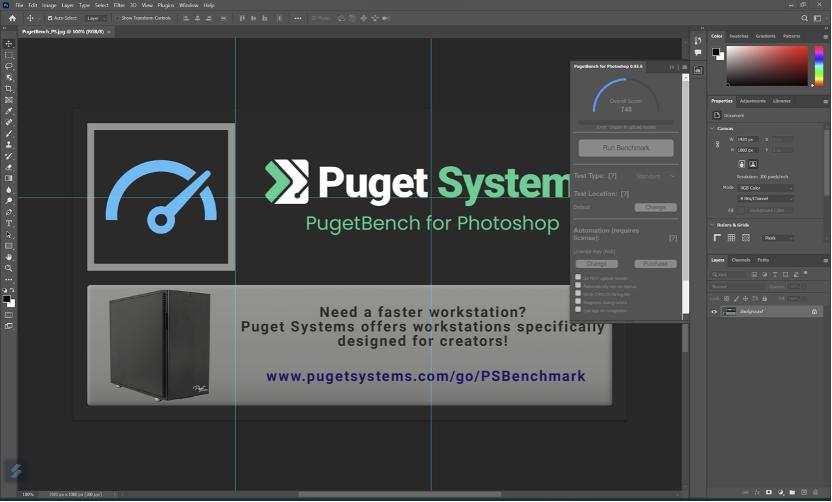This screenshot has height=502, width=832.
Task: Toggle Quick Mask mode icon
Action: click(8, 315)
